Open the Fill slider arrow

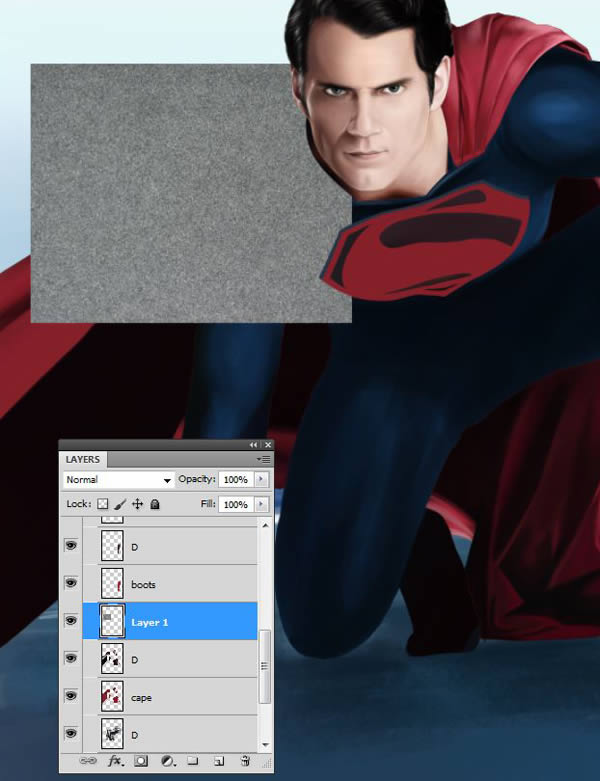pyautogui.click(x=261, y=504)
